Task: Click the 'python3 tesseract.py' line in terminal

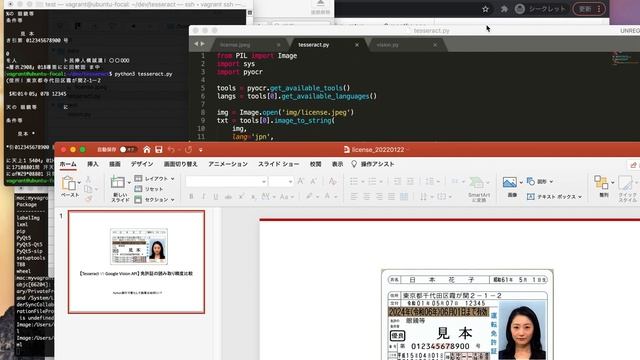Action: click(143, 74)
